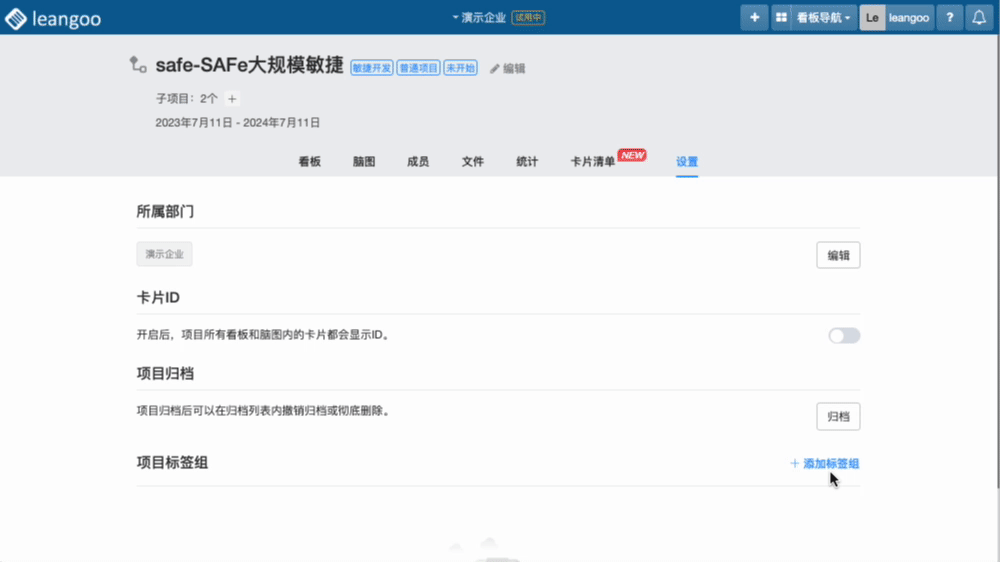This screenshot has height=562, width=1000.
Task: Click the 归档 archive button
Action: (x=838, y=416)
